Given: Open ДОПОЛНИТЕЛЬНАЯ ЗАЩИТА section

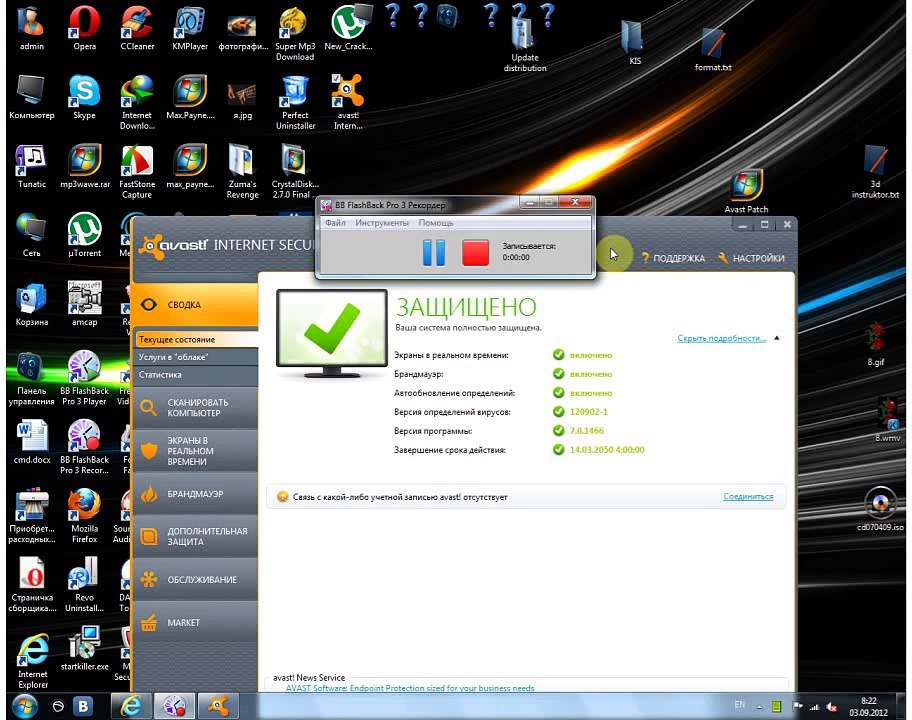Looking at the screenshot, I should (x=194, y=536).
